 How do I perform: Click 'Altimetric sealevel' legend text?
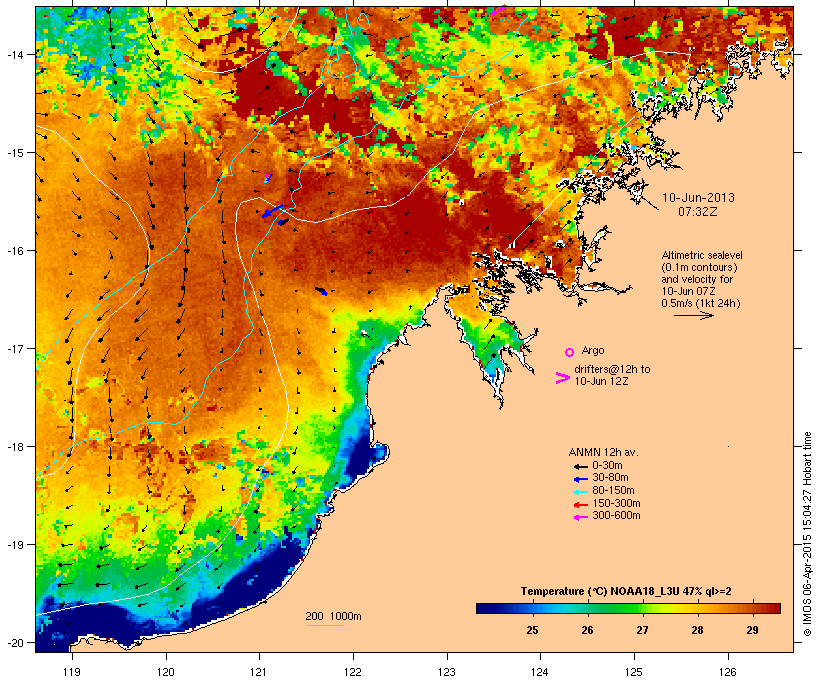click(702, 255)
